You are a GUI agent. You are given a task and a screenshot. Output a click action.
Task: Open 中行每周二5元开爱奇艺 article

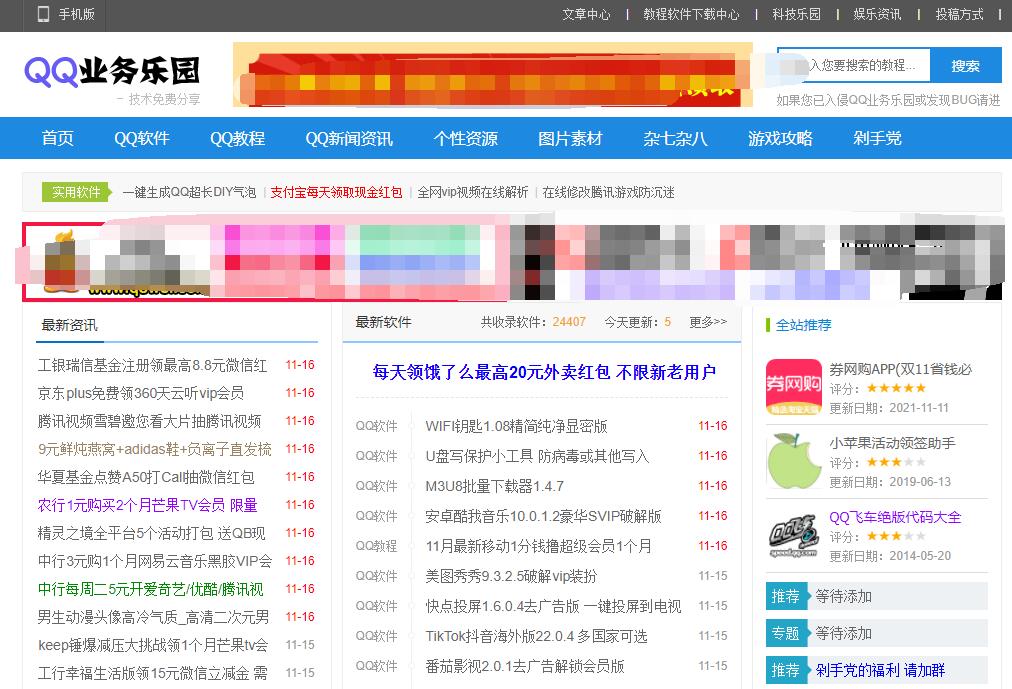point(150,589)
